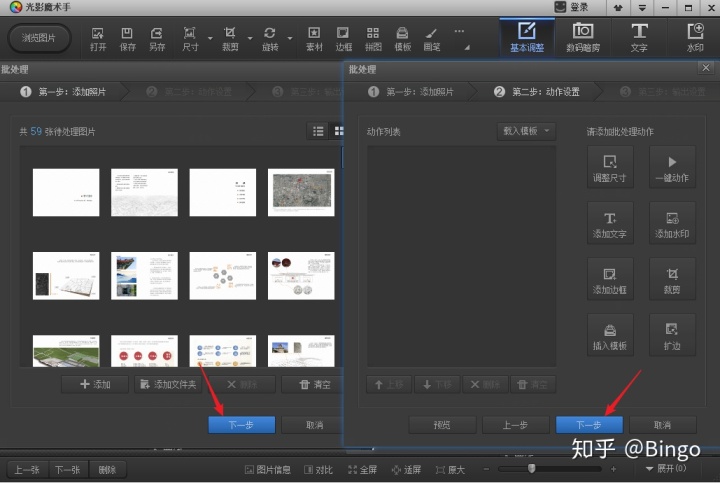Click 添加 add photos button

pyautogui.click(x=95, y=384)
